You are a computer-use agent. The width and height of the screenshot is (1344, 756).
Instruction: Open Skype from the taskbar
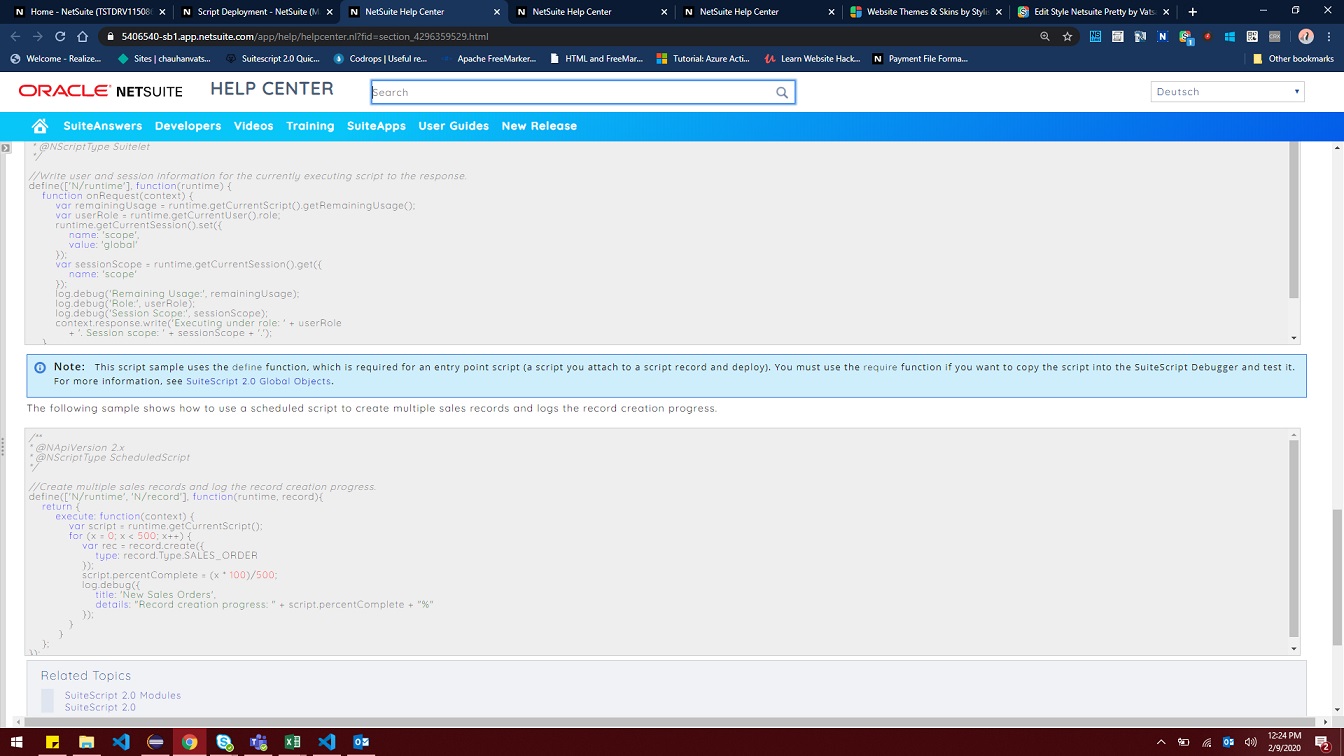(x=224, y=742)
